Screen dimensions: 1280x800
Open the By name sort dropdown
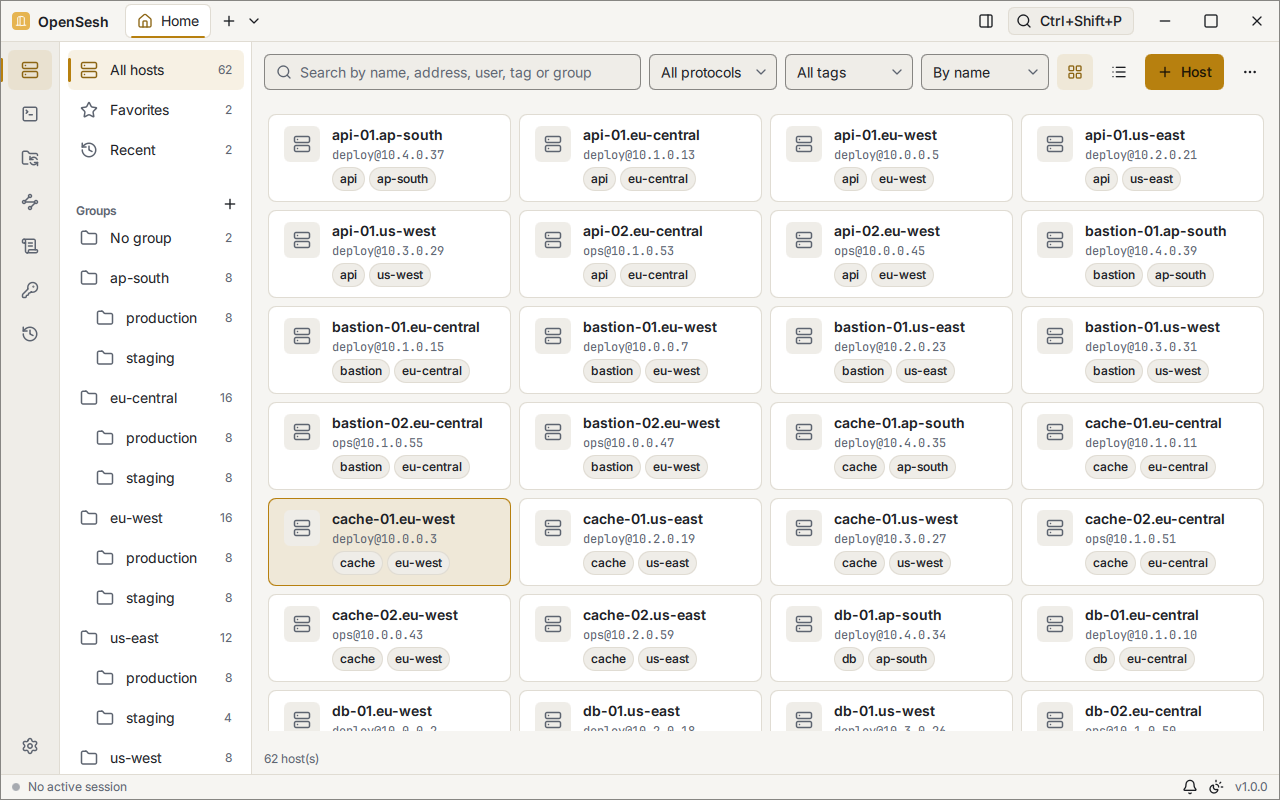[x=985, y=72]
